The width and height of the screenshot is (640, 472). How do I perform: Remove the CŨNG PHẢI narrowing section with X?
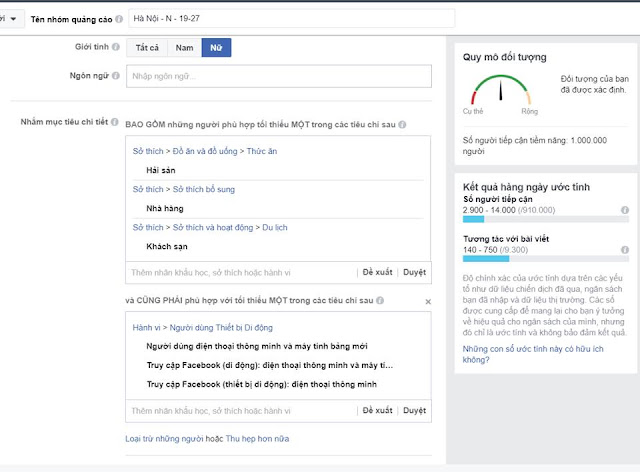pyautogui.click(x=428, y=302)
